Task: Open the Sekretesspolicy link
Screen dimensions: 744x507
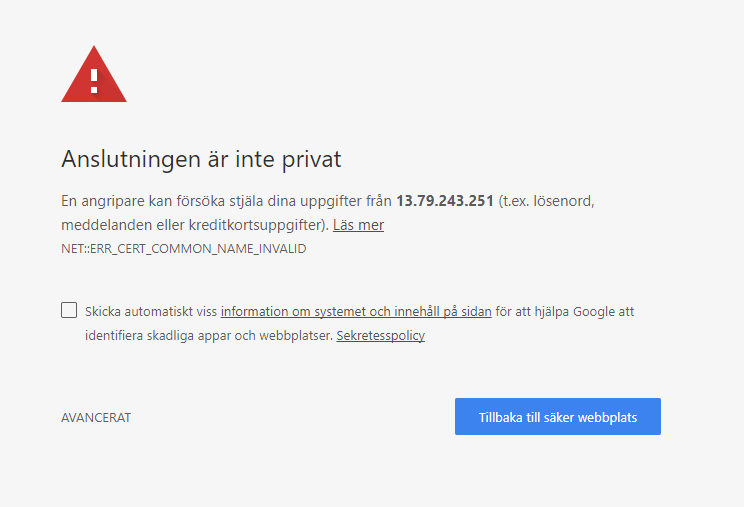Action: [x=380, y=335]
